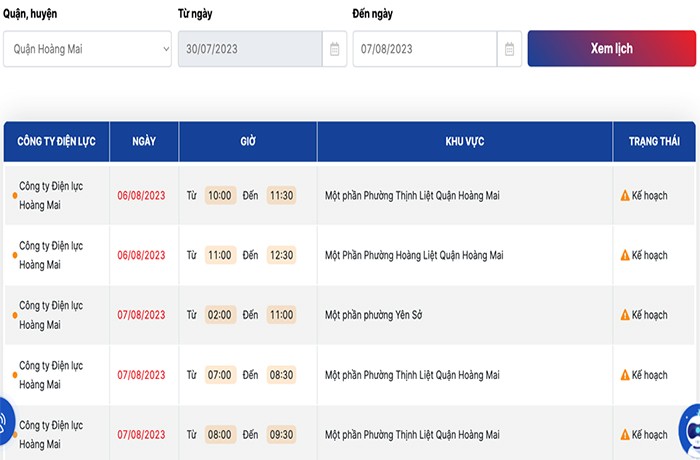Click the KHU VỰC column header

point(465,142)
